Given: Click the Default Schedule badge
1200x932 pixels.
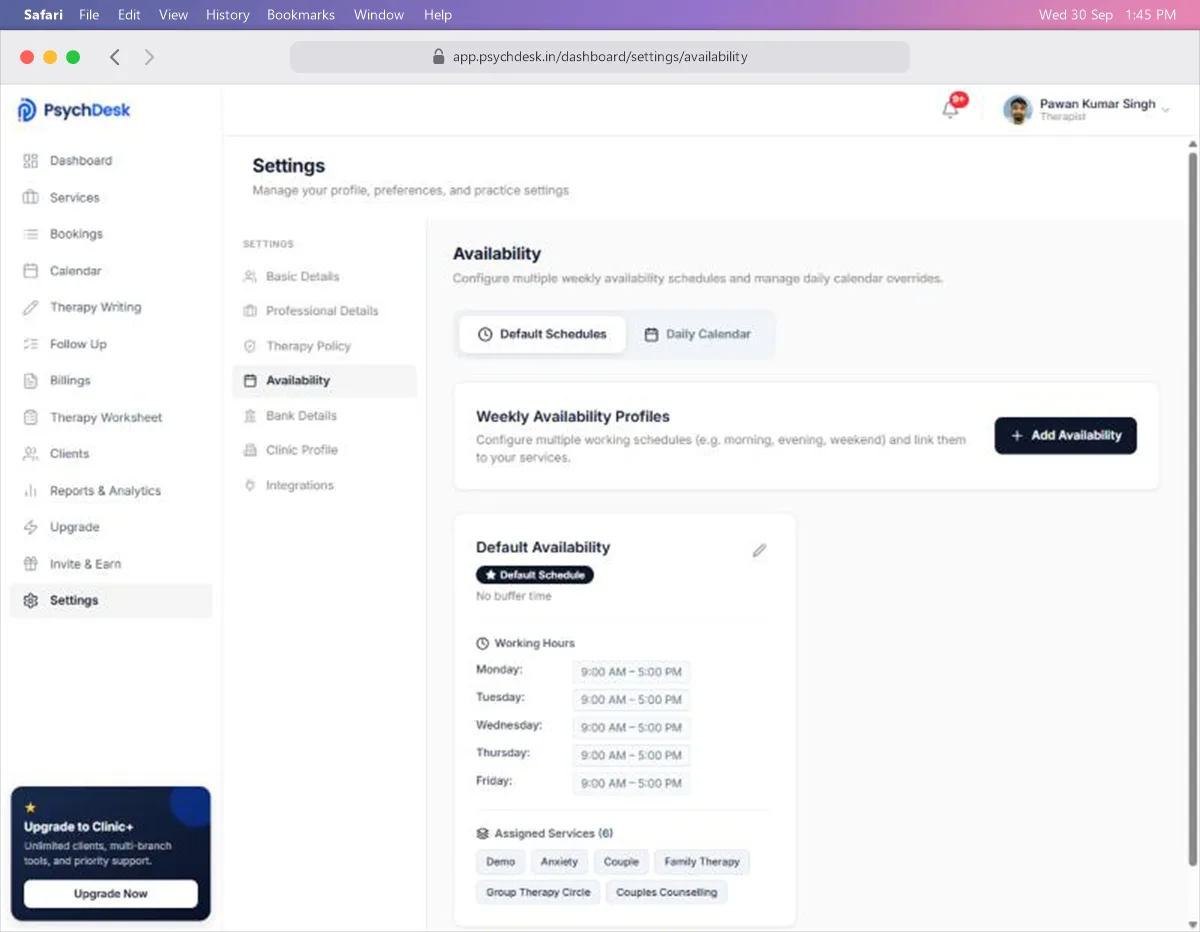Looking at the screenshot, I should 535,575.
